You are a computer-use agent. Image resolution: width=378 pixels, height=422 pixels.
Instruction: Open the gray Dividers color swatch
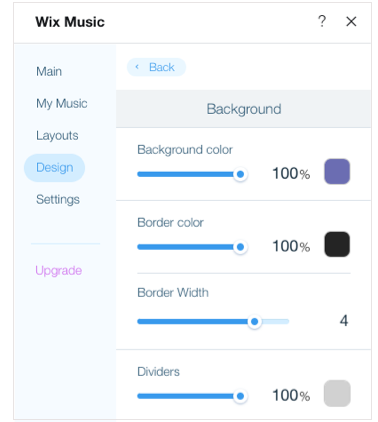pos(337,393)
